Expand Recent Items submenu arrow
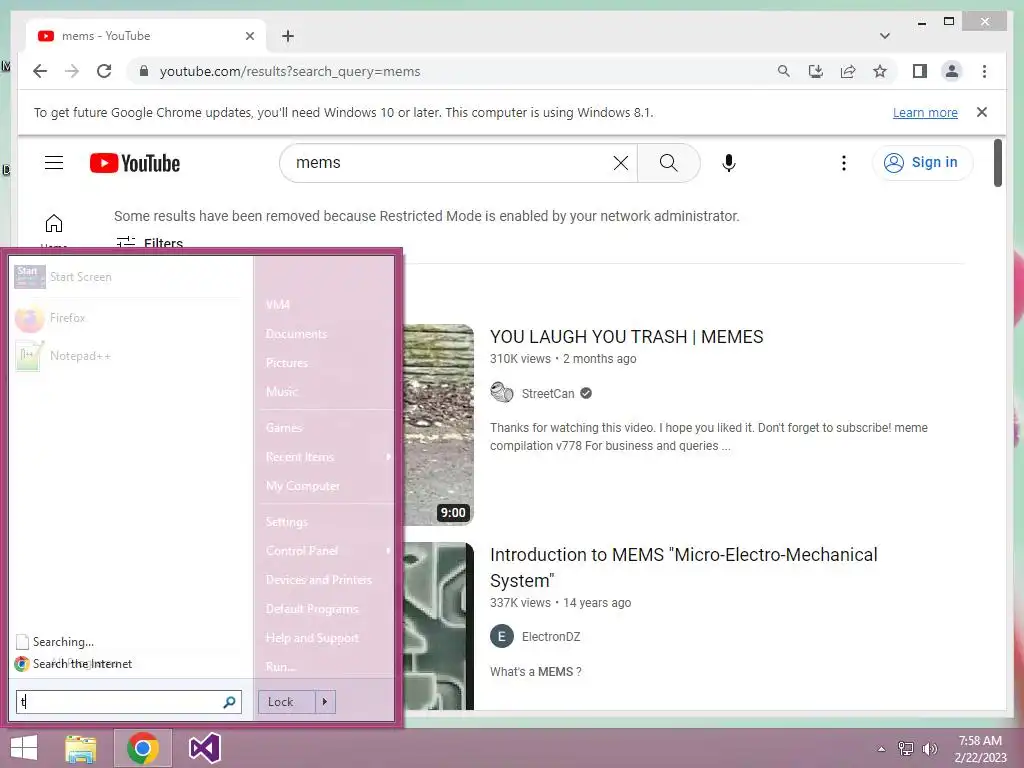This screenshot has height=768, width=1024. tap(388, 457)
